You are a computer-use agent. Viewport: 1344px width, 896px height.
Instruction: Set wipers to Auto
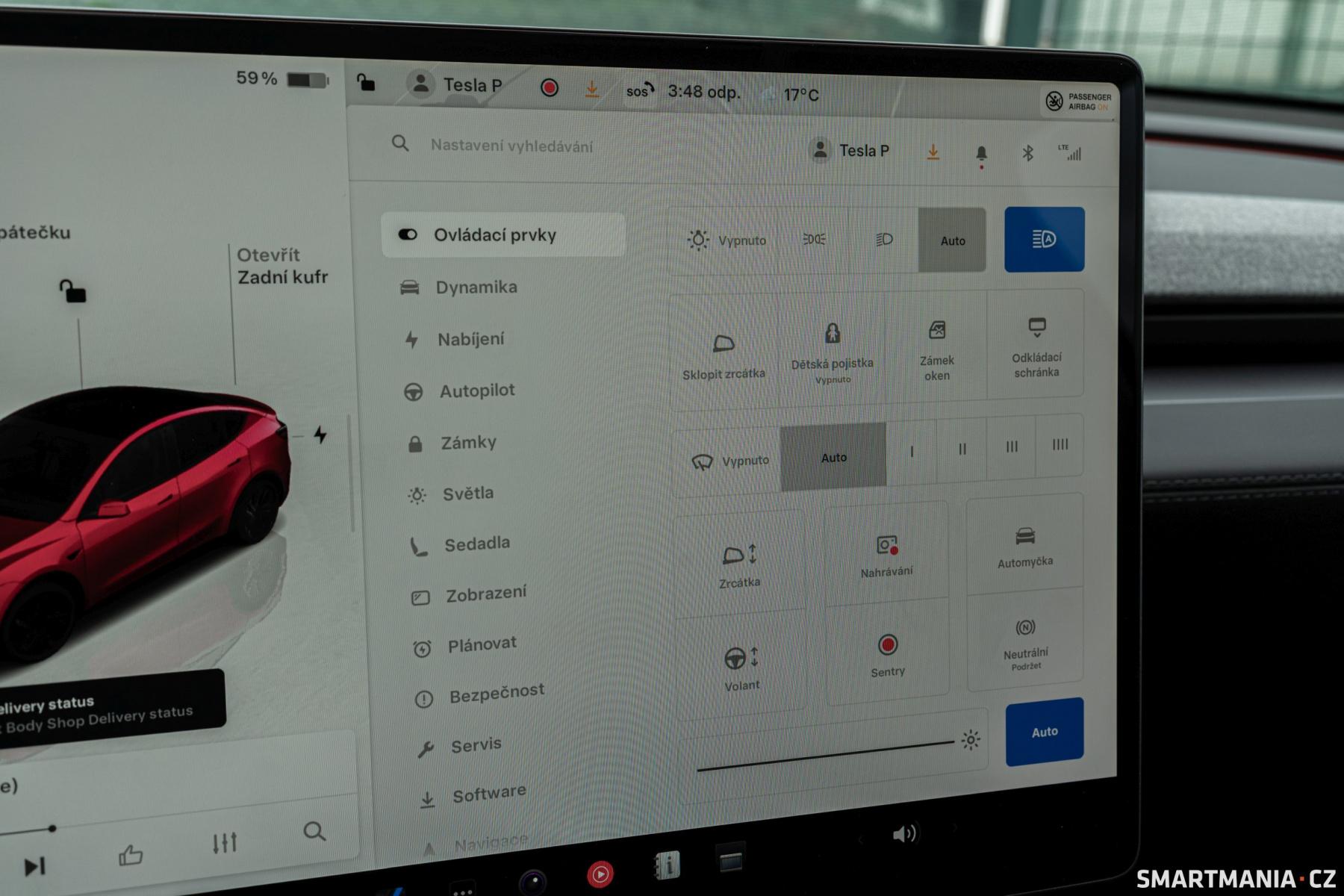833,457
